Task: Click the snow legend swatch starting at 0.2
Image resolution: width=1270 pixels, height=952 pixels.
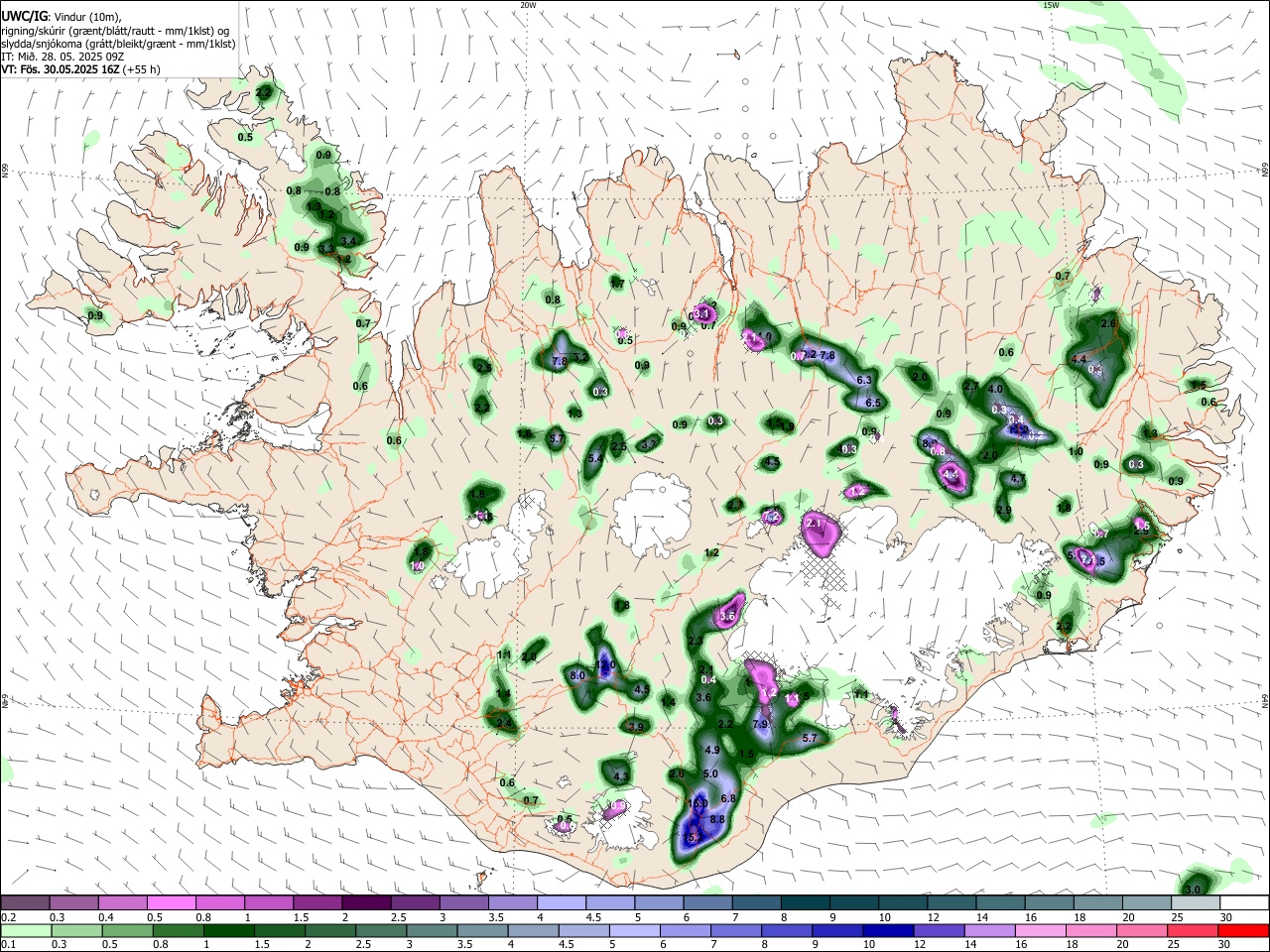Action: pos(26,902)
